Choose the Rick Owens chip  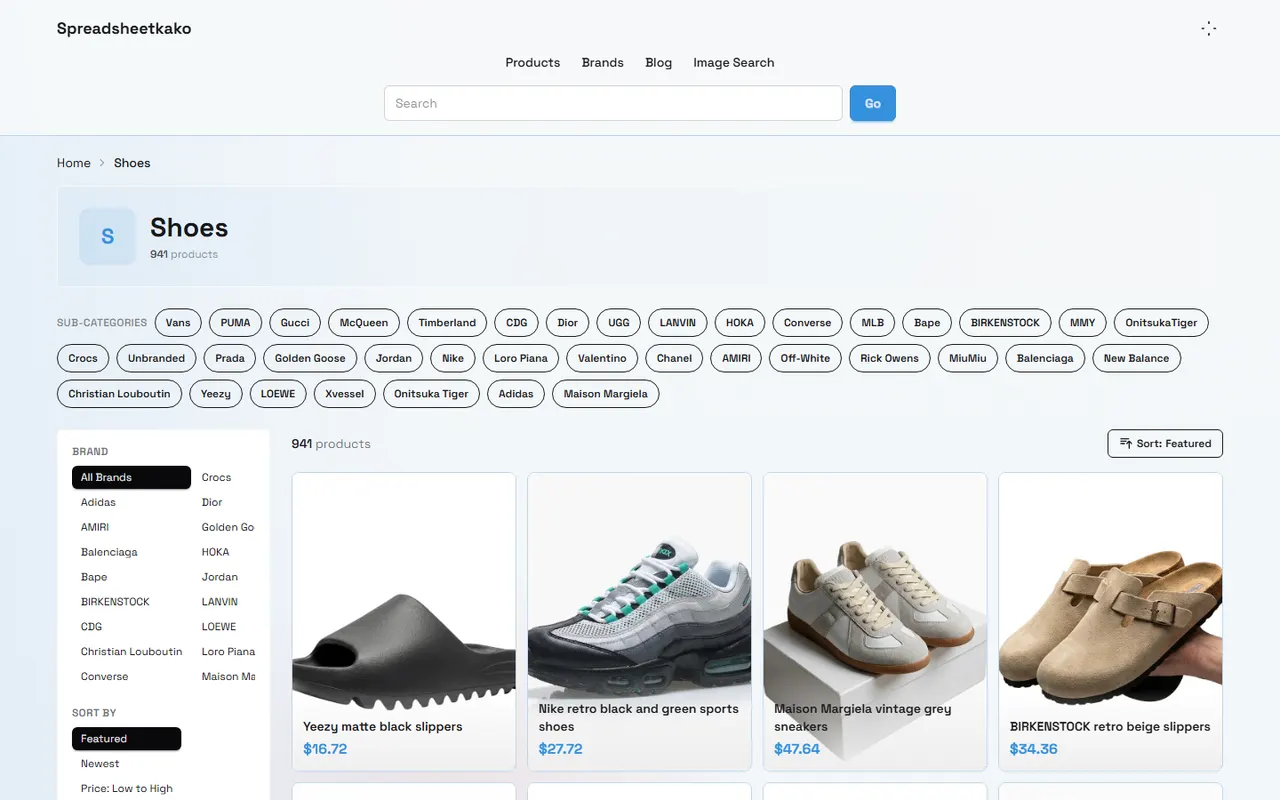click(x=890, y=358)
